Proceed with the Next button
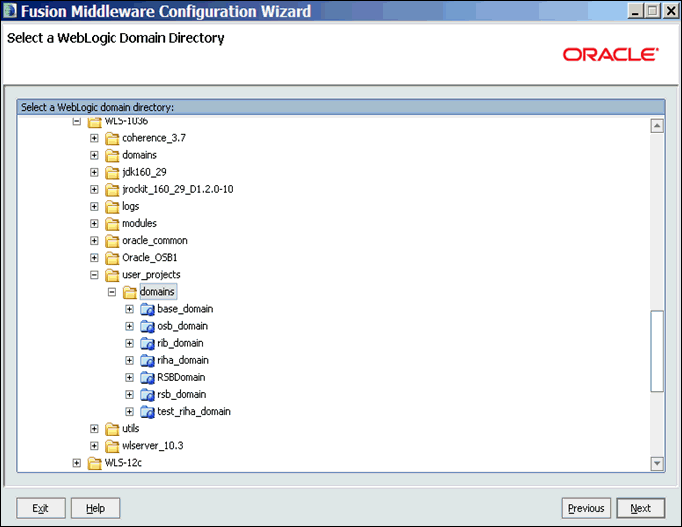Image resolution: width=682 pixels, height=527 pixels. pyautogui.click(x=641, y=508)
